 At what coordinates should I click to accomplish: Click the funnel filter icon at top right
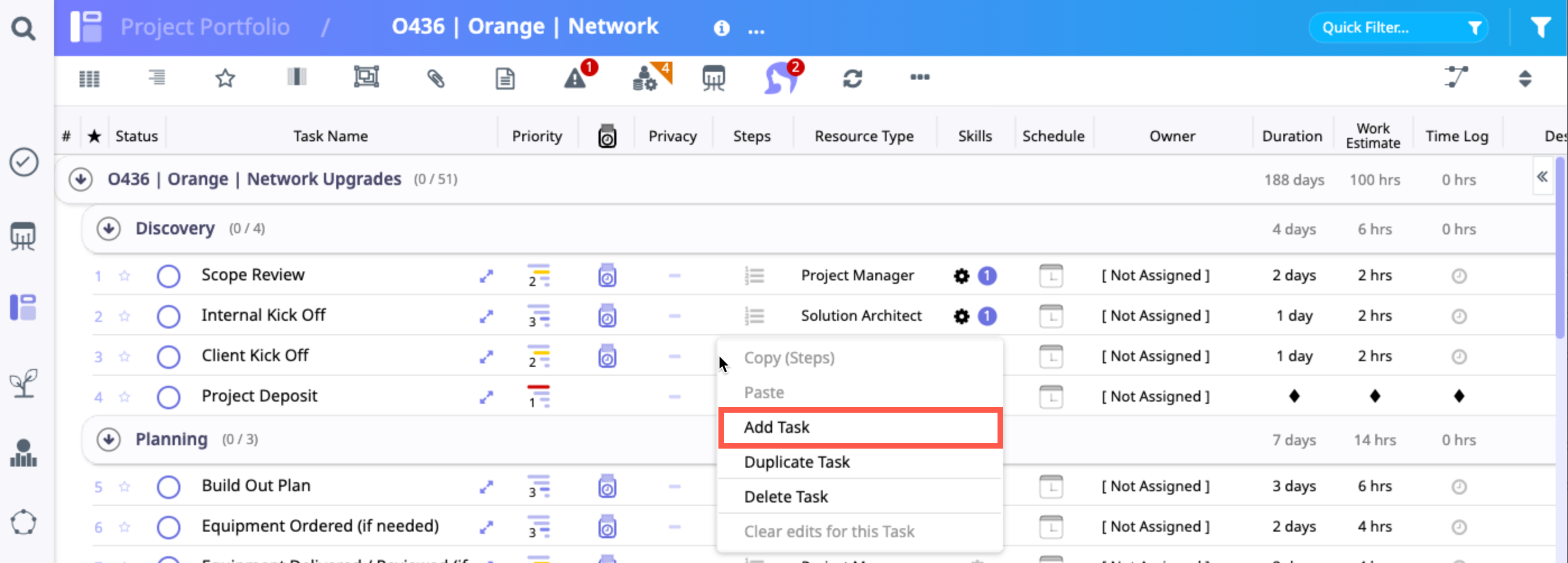pos(1541,27)
